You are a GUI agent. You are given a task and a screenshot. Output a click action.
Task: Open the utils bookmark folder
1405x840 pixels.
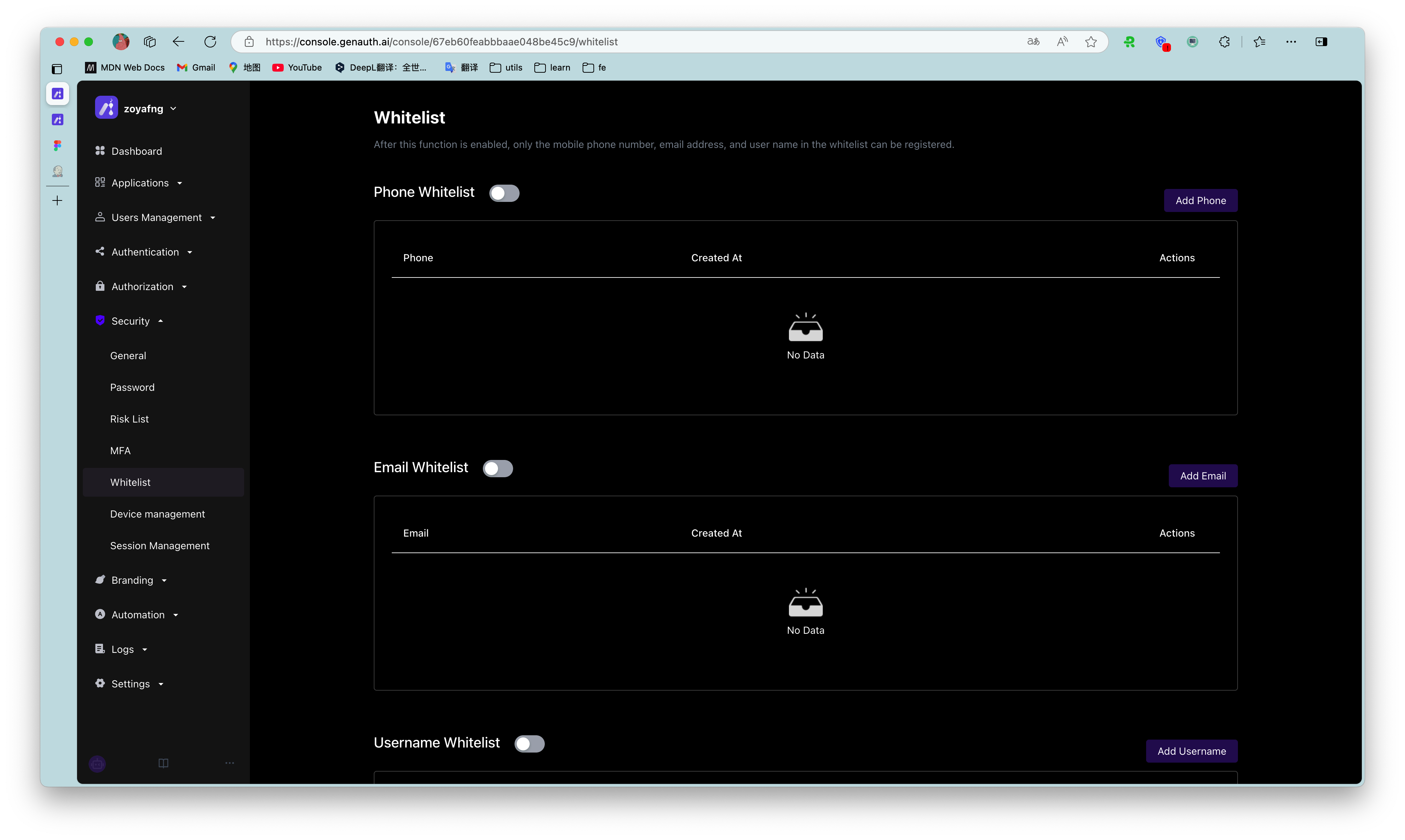(506, 67)
